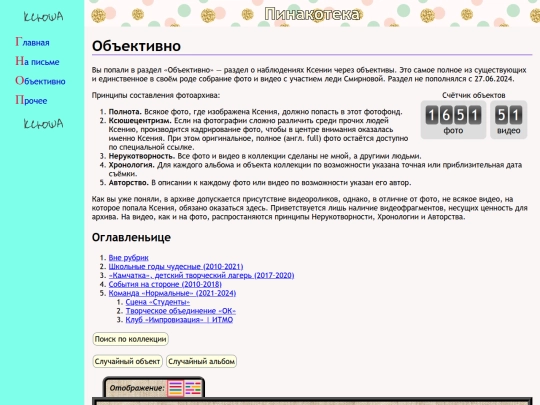Open События на стороне (2010-2018) link
This screenshot has height=405, width=540.
[165, 284]
